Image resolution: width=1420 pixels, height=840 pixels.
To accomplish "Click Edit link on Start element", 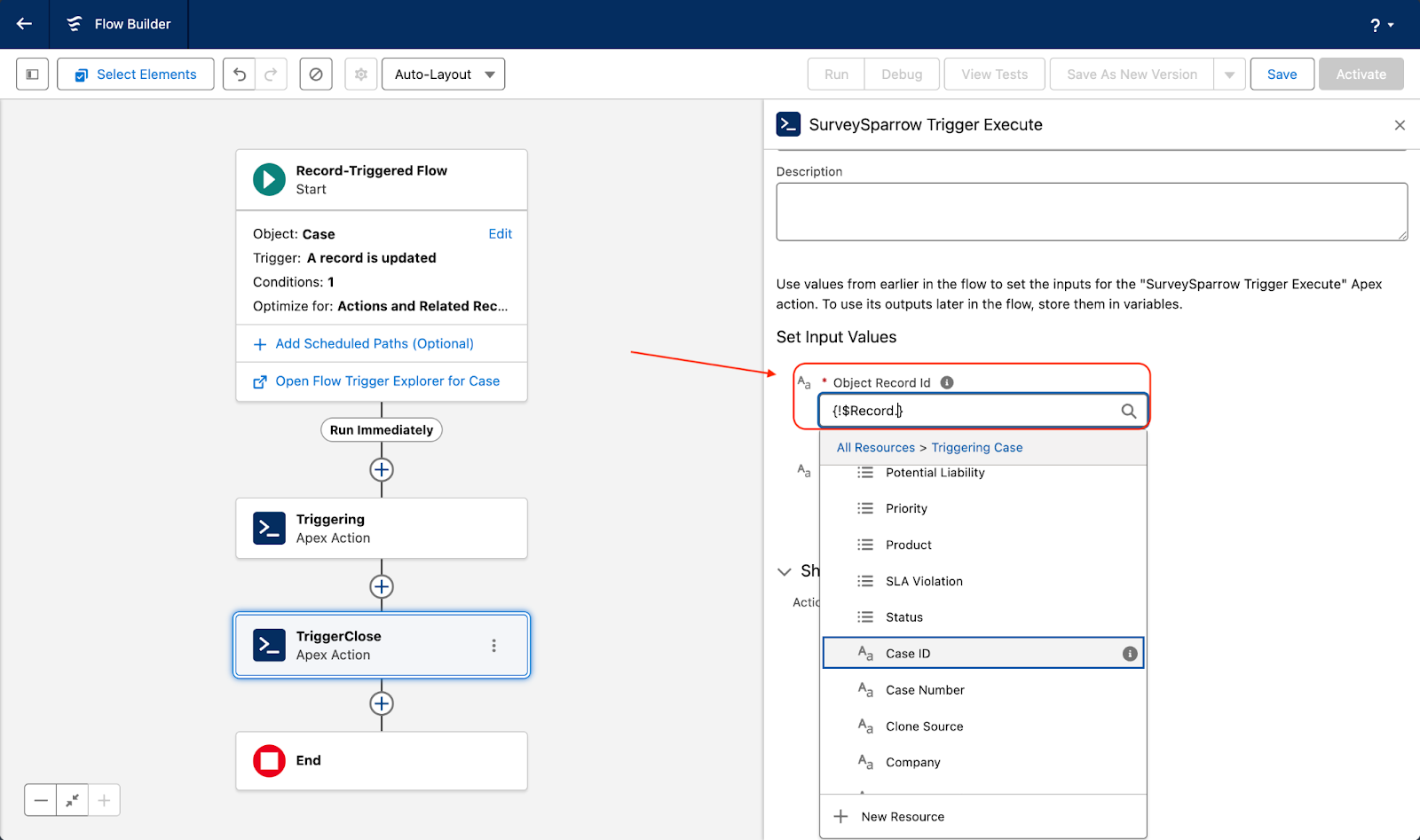I will click(x=500, y=234).
